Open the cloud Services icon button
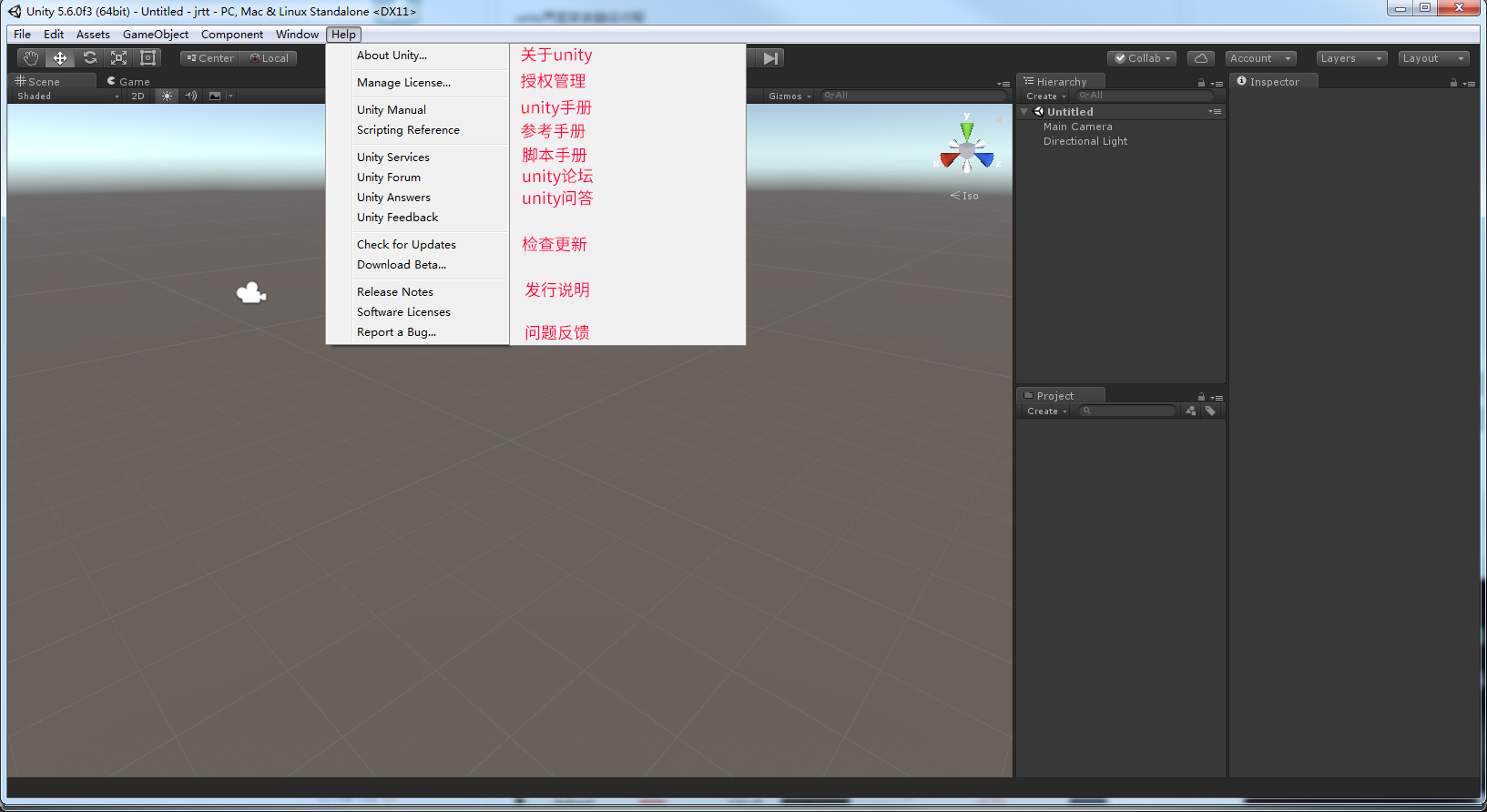This screenshot has height=812, width=1487. pyautogui.click(x=1201, y=58)
